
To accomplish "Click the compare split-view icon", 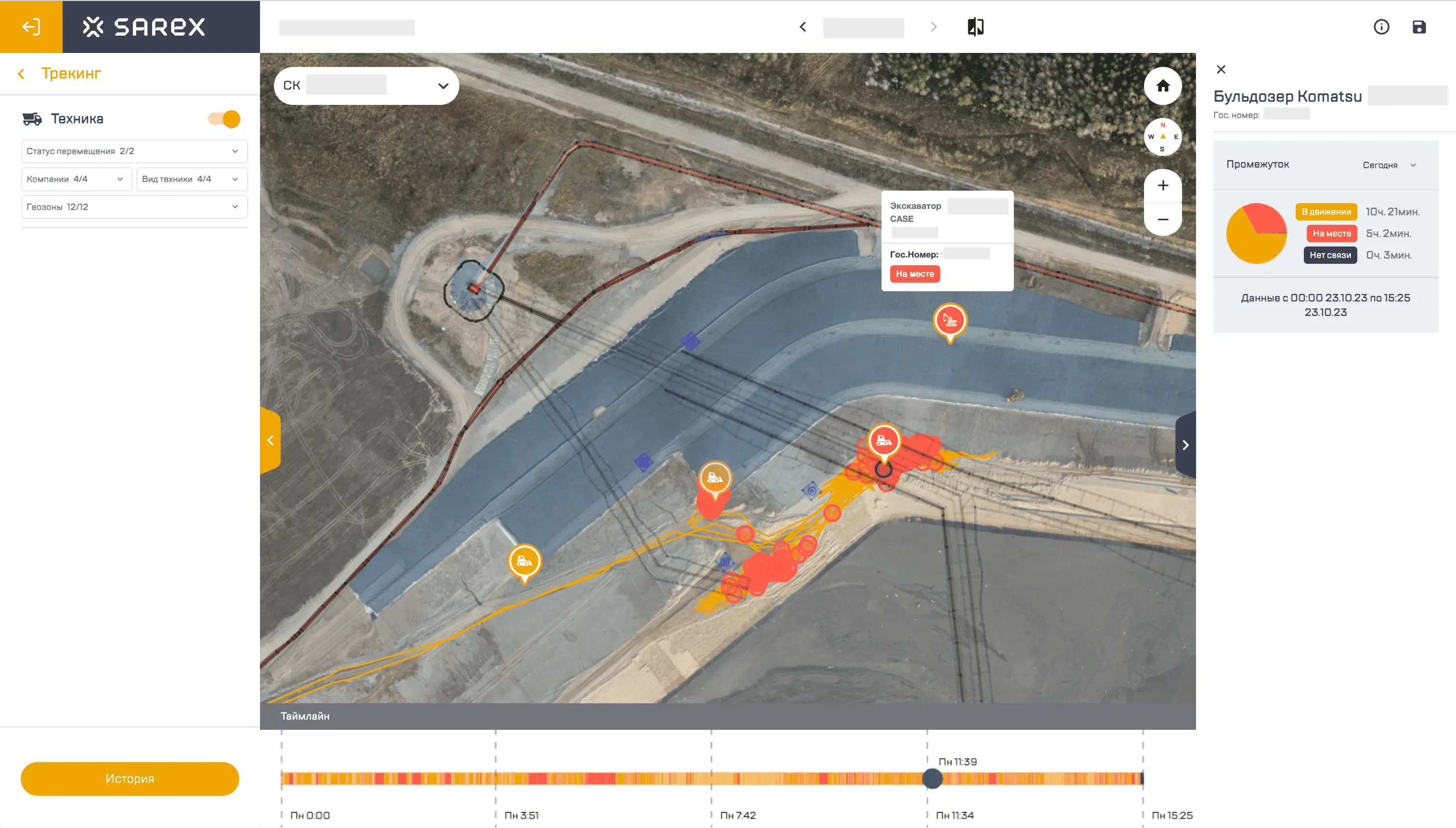I will [x=975, y=27].
